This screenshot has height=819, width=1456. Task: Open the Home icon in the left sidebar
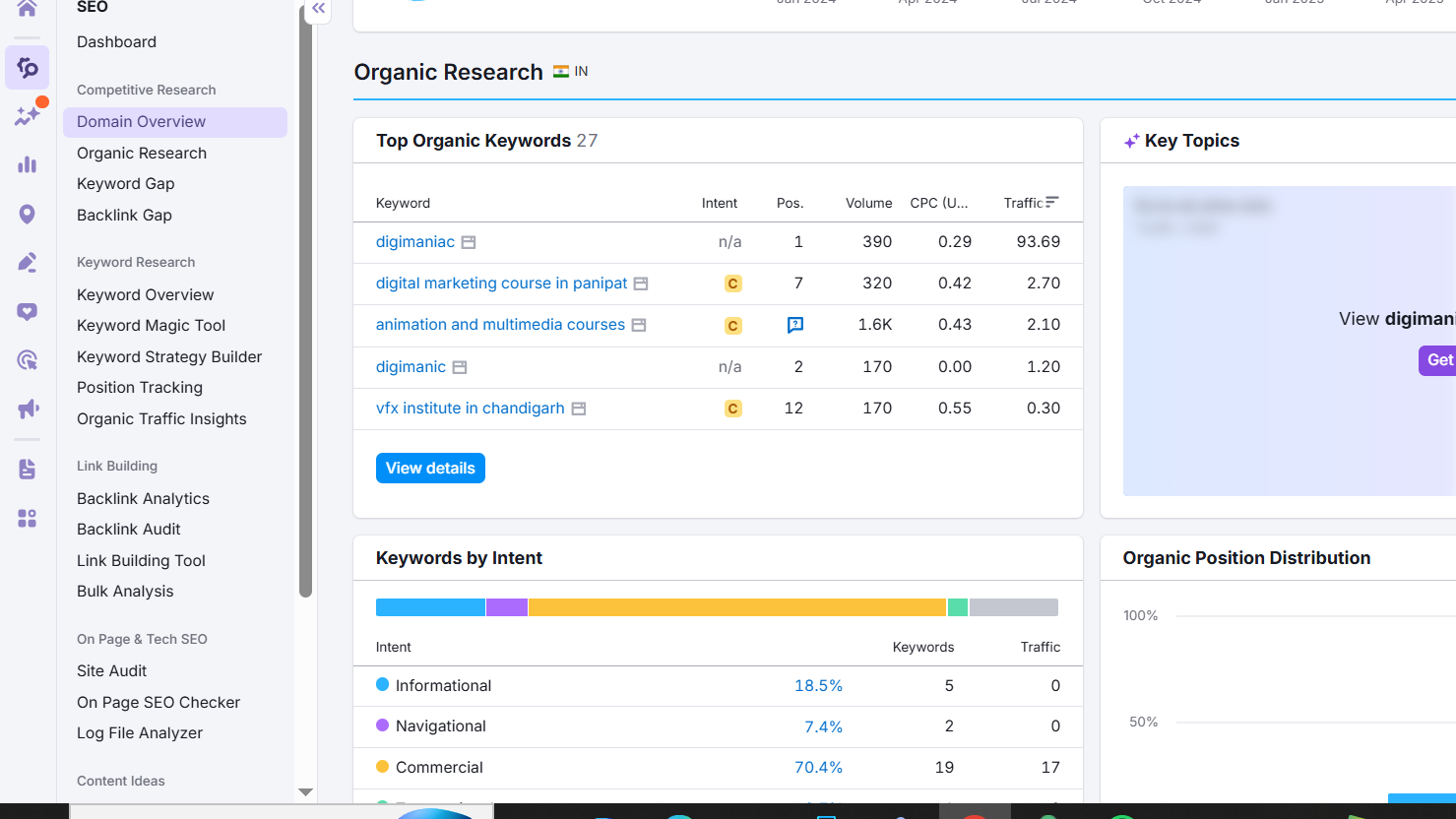coord(27,10)
